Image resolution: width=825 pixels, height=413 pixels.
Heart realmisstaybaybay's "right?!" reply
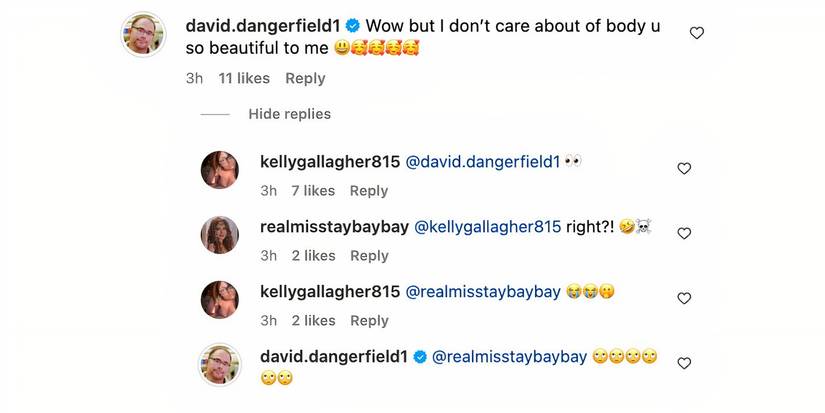tap(684, 234)
